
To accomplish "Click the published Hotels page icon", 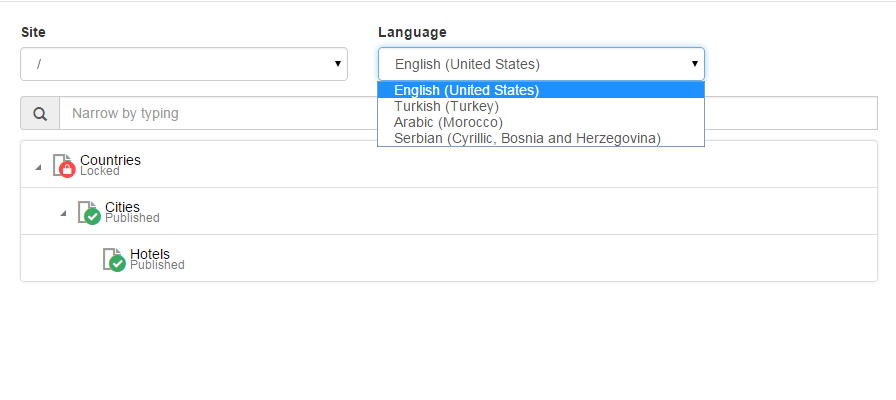I will pos(114,259).
